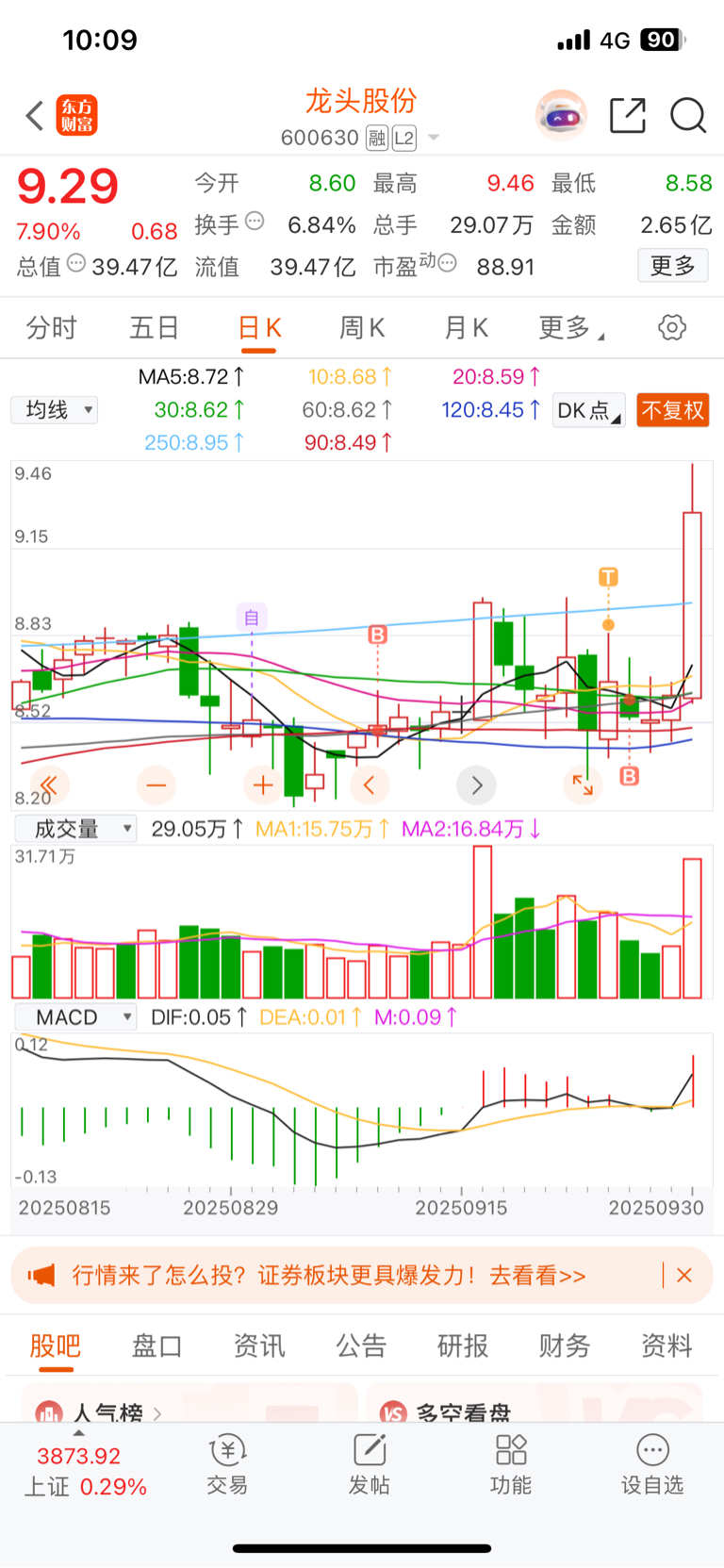The width and height of the screenshot is (724, 1568).
Task: Expand 人气榜 chevron
Action: [156, 1412]
